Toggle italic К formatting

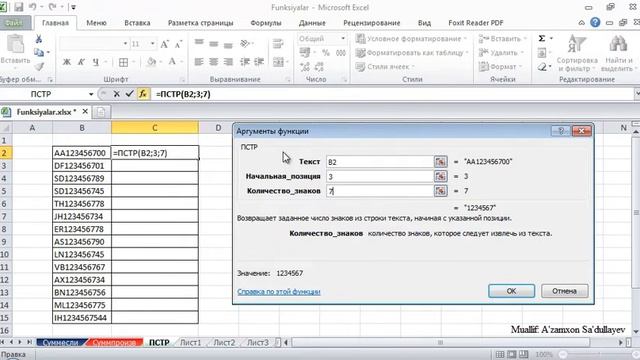click(81, 62)
